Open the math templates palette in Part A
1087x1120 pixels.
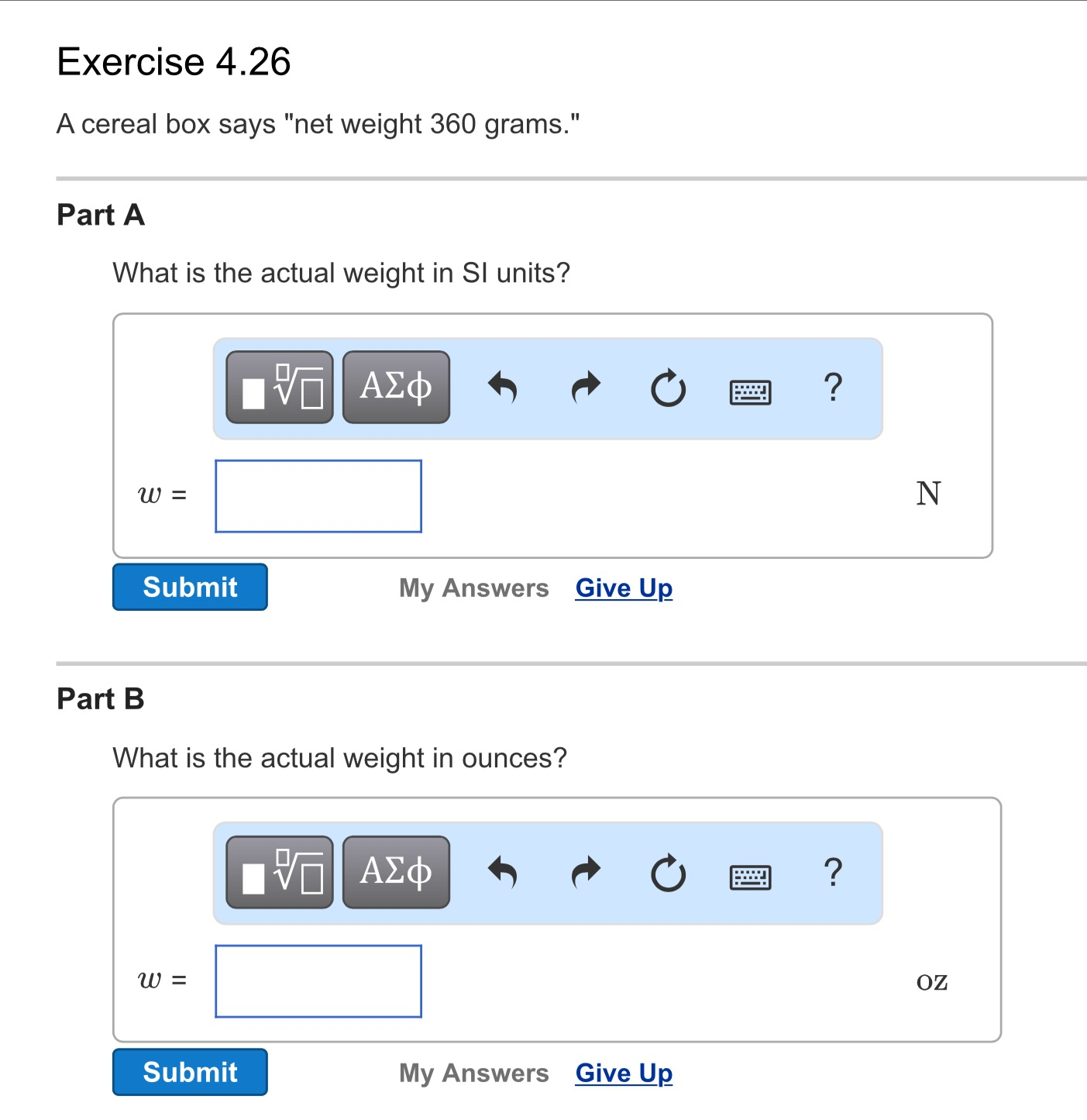coord(279,388)
